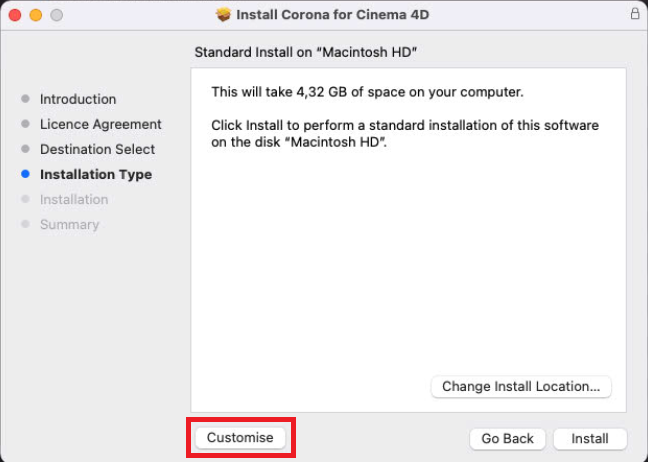648x462 pixels.
Task: Click the lock icon in the title bar
Action: tap(635, 15)
